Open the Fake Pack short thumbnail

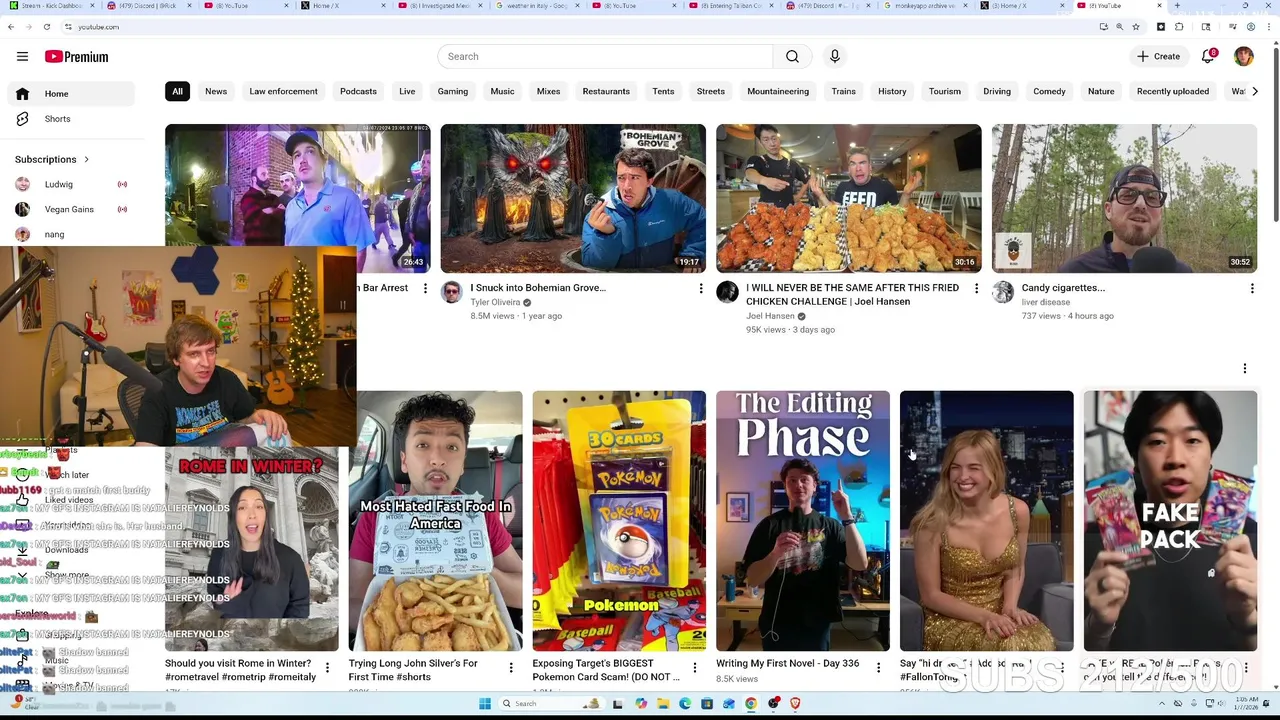click(x=1170, y=521)
